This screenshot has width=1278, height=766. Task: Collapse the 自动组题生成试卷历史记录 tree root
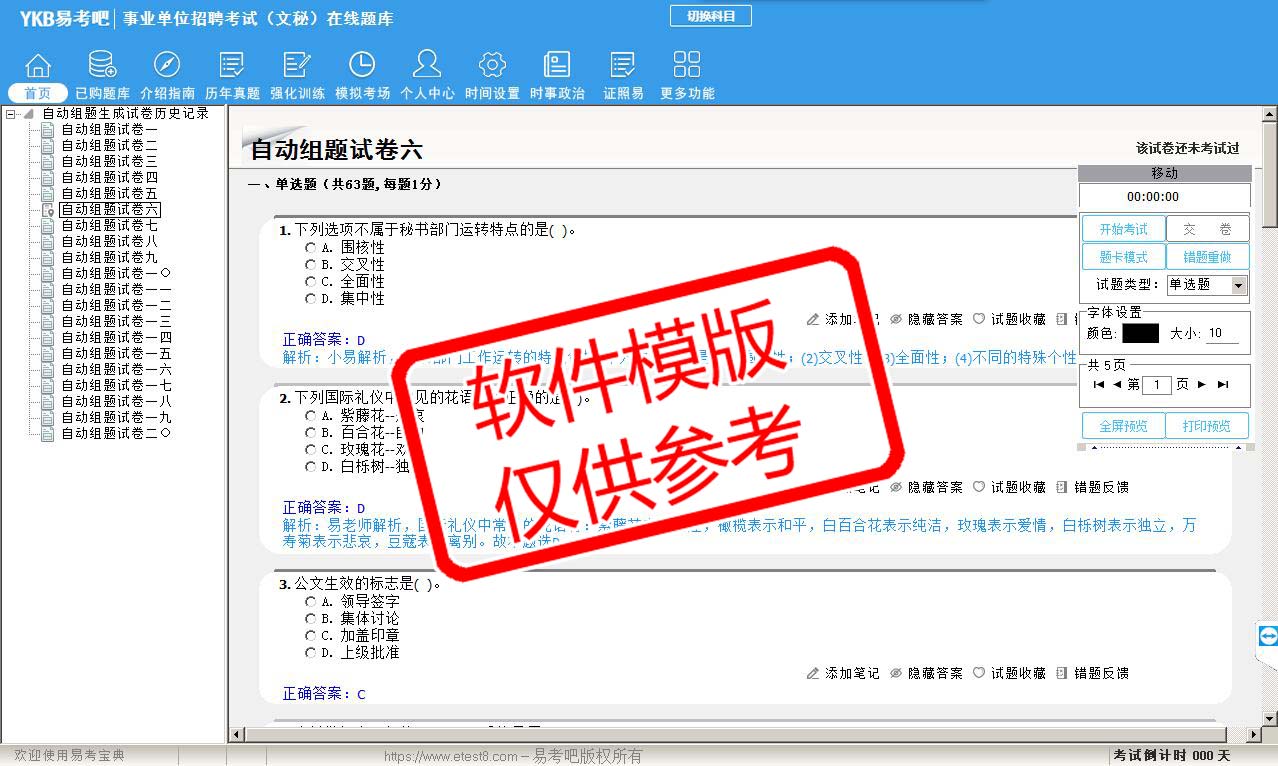point(11,114)
